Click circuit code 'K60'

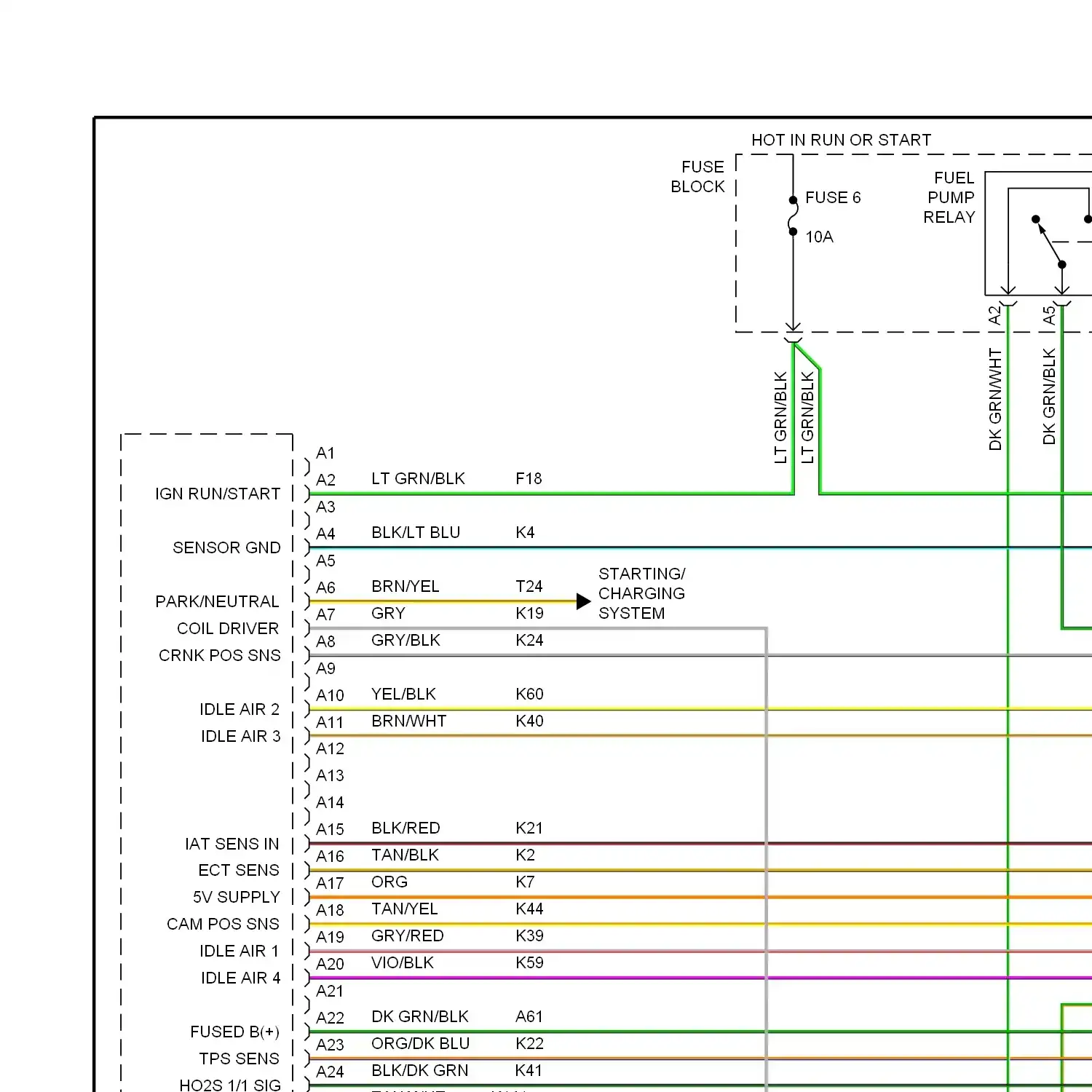529,694
